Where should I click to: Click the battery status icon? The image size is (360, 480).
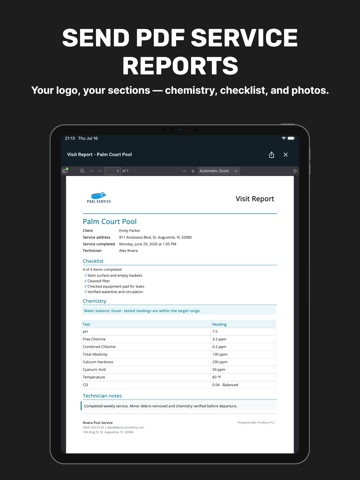coord(291,138)
